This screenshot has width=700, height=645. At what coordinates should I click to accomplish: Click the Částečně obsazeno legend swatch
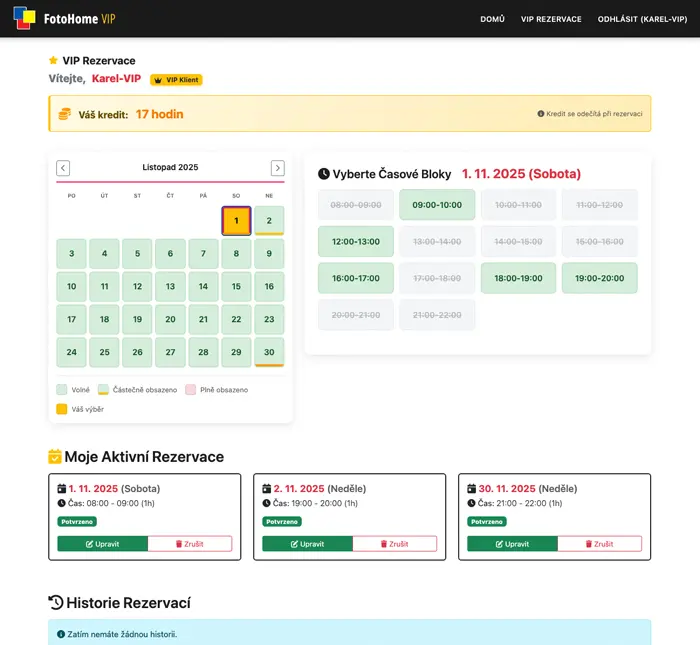[x=103, y=390]
